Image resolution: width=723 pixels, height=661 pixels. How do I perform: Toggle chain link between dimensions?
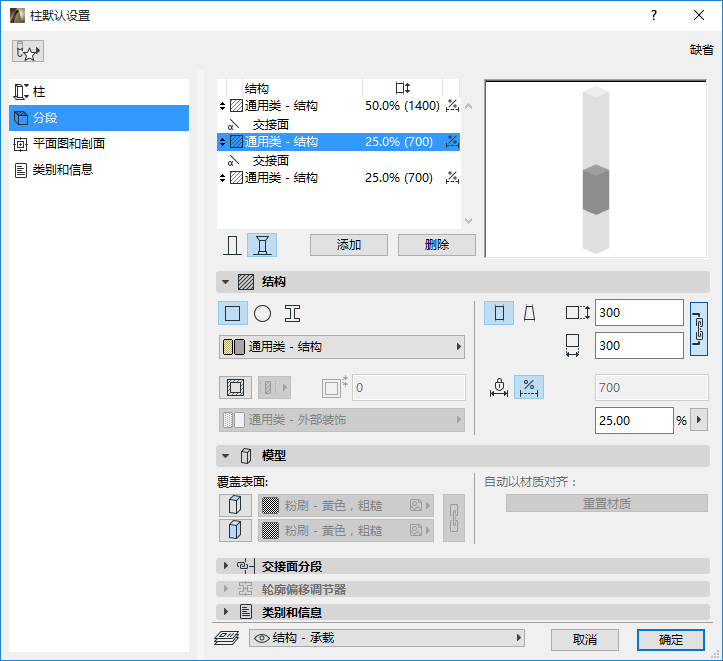tap(699, 329)
